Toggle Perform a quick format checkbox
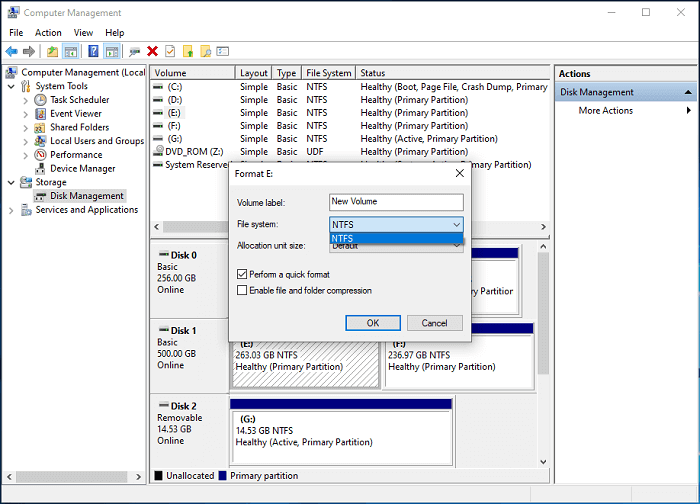Screen dimensions: 700x504 pos(242,274)
